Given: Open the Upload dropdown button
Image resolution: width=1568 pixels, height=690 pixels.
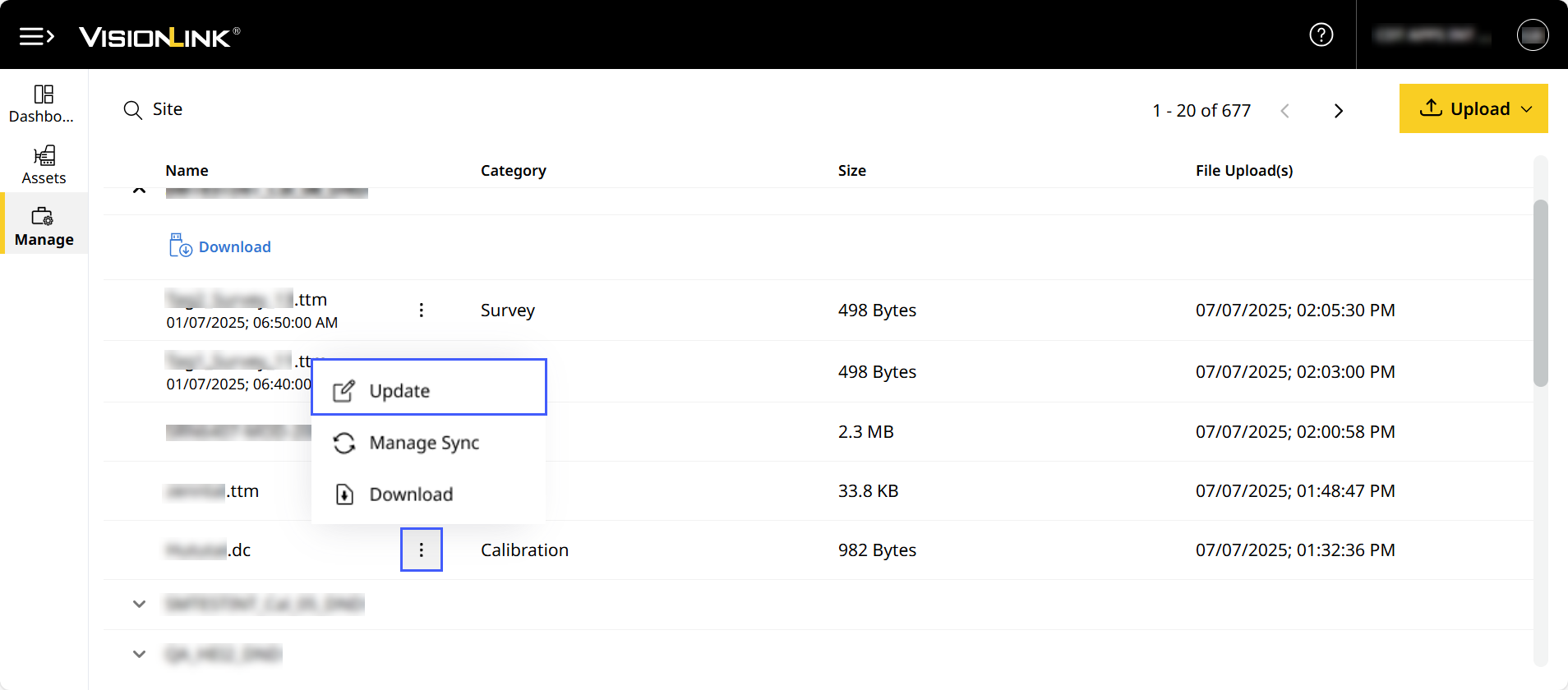Looking at the screenshot, I should [1473, 108].
